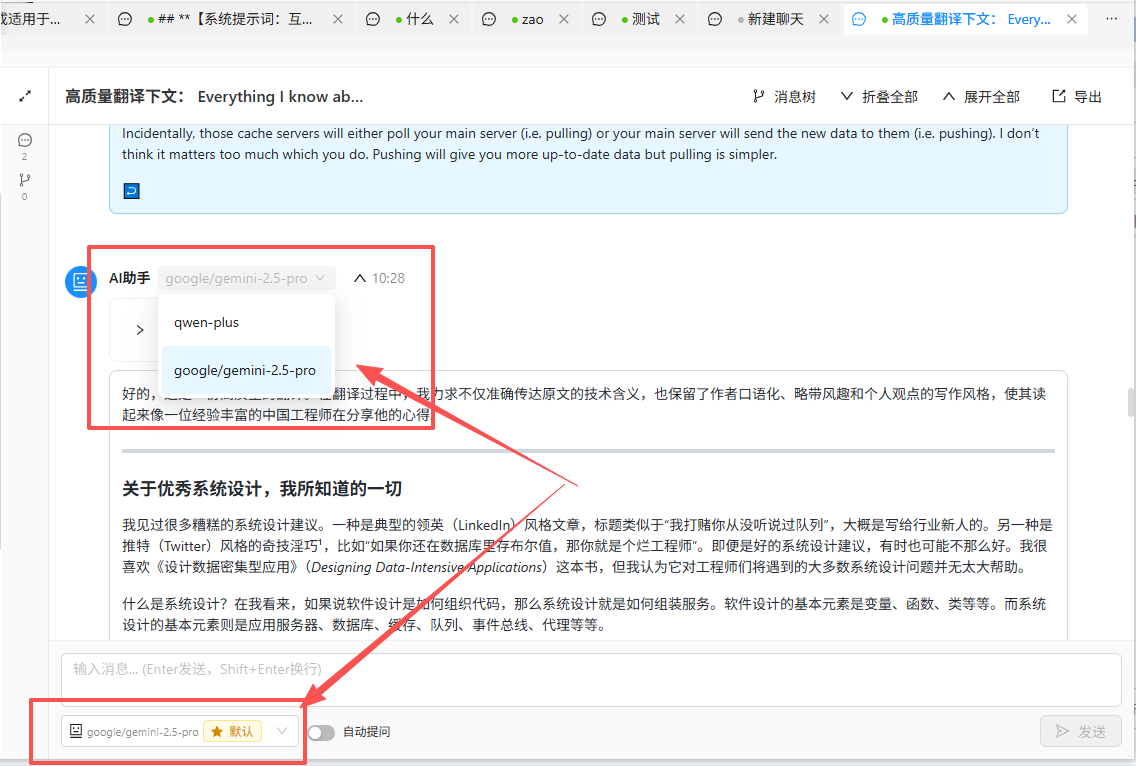Viewport: 1136px width, 766px height.
Task: Click the message count icon in sidebar
Action: coord(25,141)
